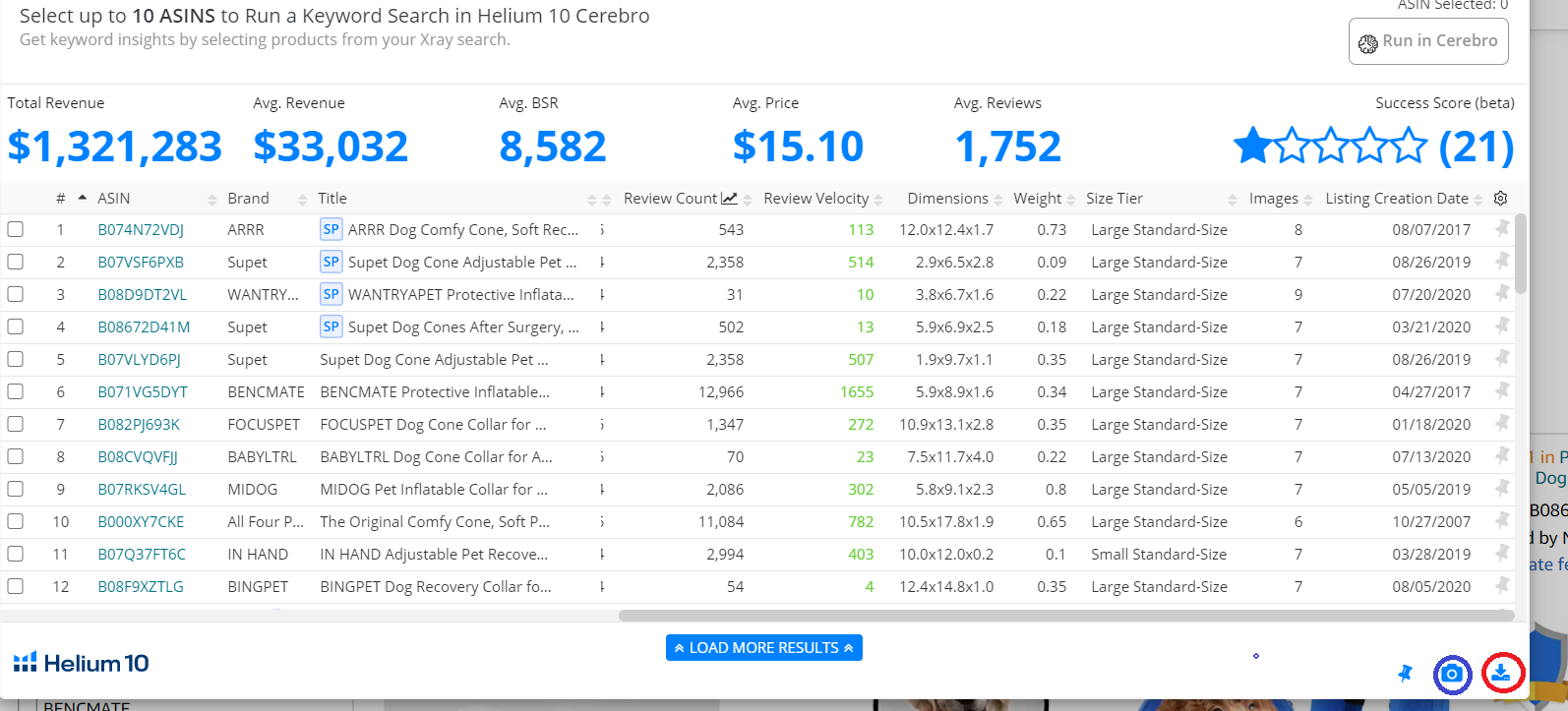Image resolution: width=1568 pixels, height=711 pixels.
Task: Check the box for MIDOG row 9
Action: click(16, 489)
